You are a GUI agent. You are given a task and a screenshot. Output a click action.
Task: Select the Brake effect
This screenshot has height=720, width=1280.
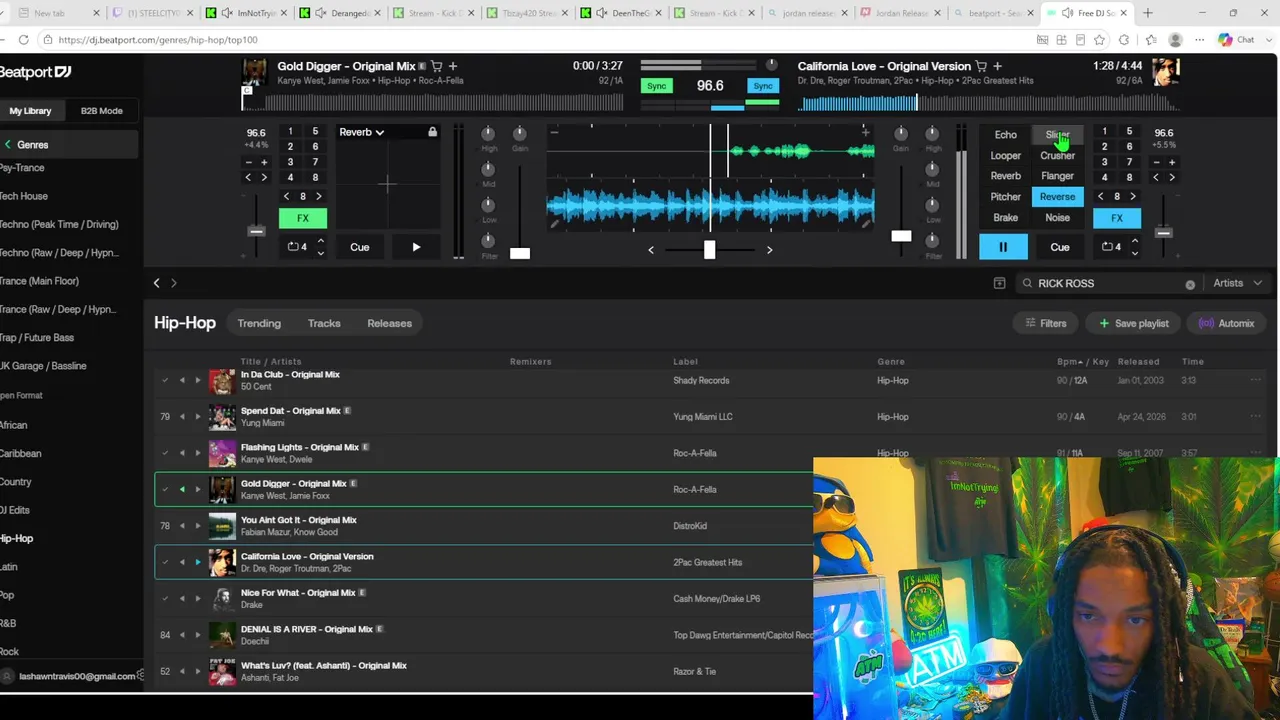1006,218
